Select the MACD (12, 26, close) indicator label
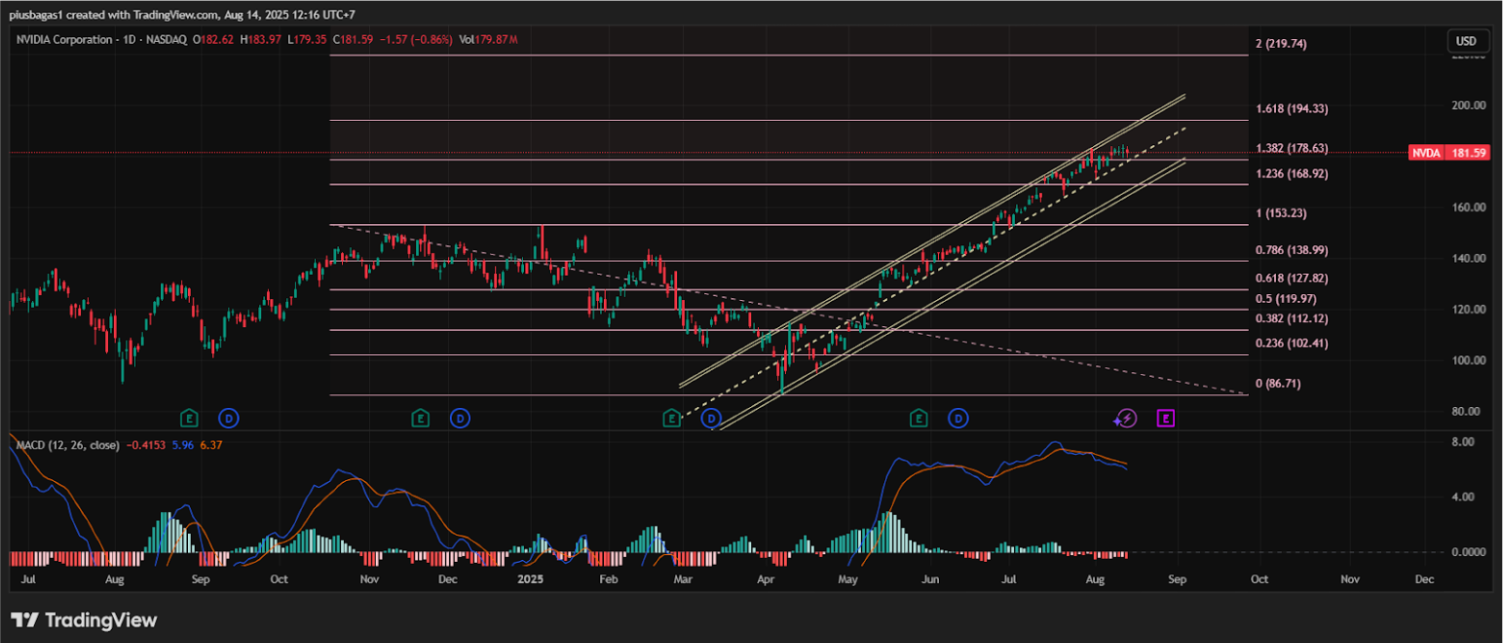Screen dimensions: 1503x643 coord(67,445)
